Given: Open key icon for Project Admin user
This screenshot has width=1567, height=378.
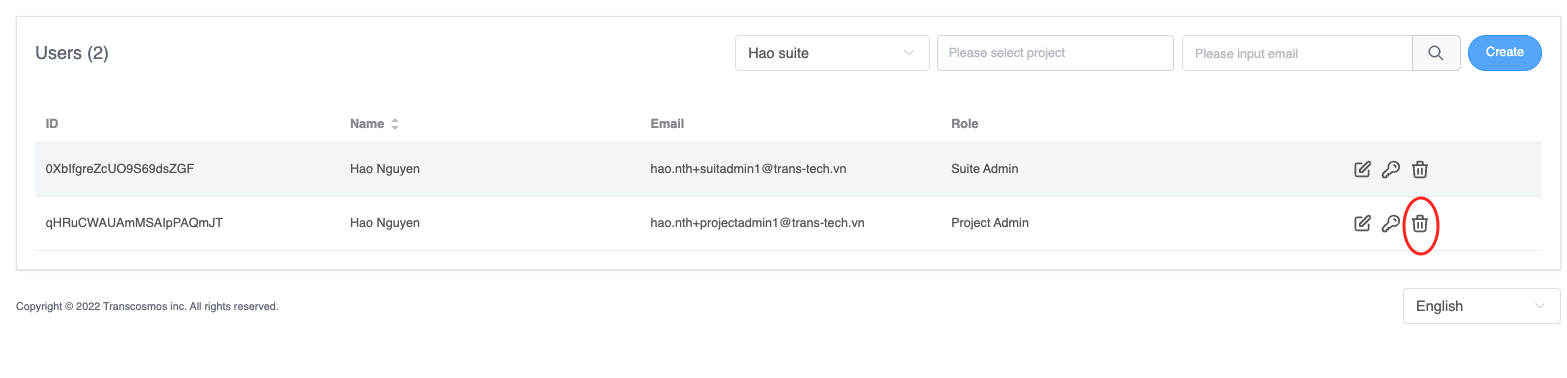Looking at the screenshot, I should tap(1390, 223).
